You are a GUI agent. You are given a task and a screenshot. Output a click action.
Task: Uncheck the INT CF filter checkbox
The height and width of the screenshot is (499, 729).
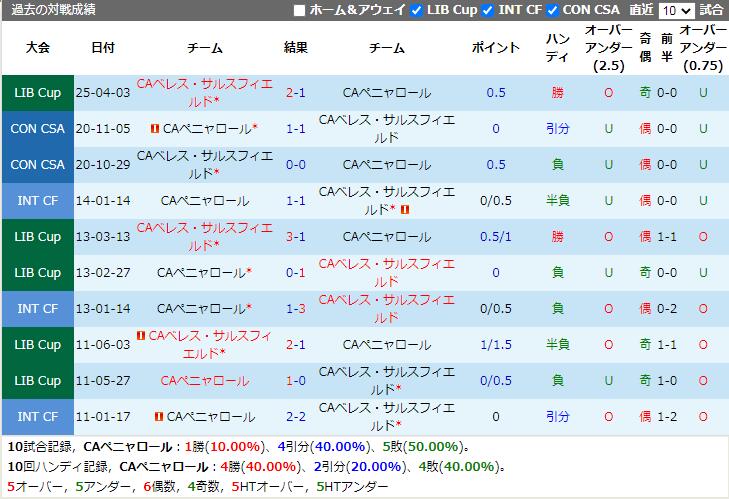point(487,10)
